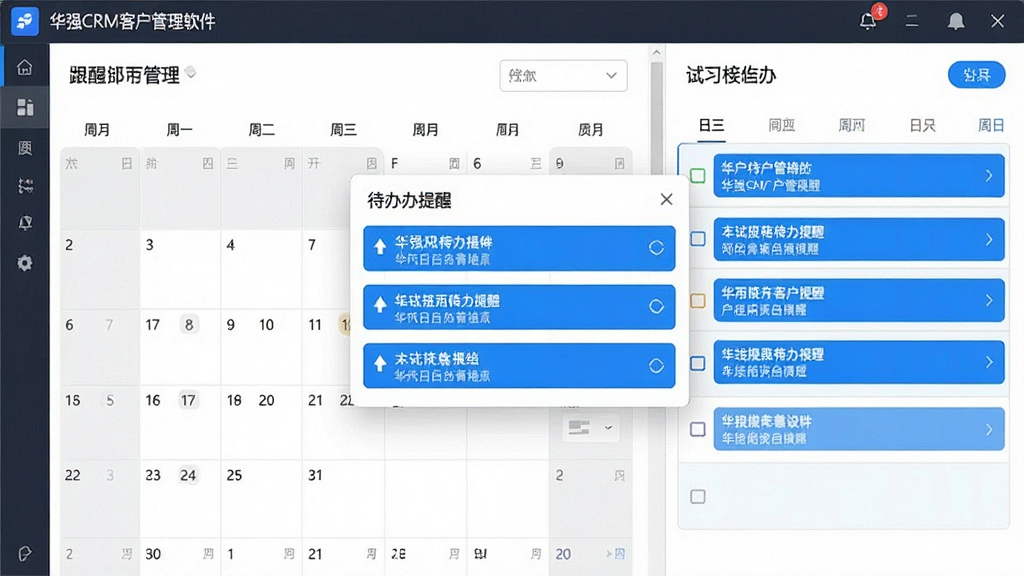Screen dimensions: 1024x576
Task: Select calendar date 23
Action: tap(153, 475)
